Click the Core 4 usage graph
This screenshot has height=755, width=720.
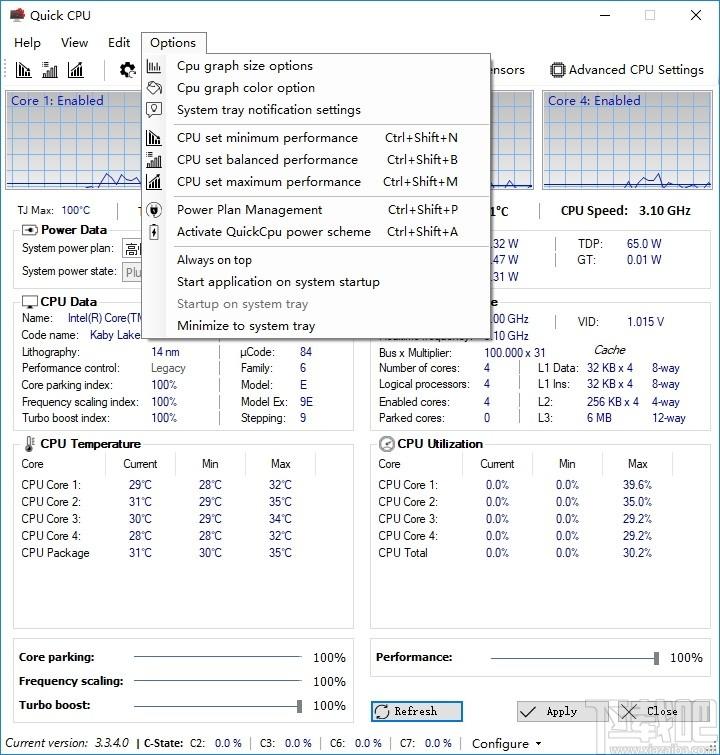pyautogui.click(x=627, y=140)
